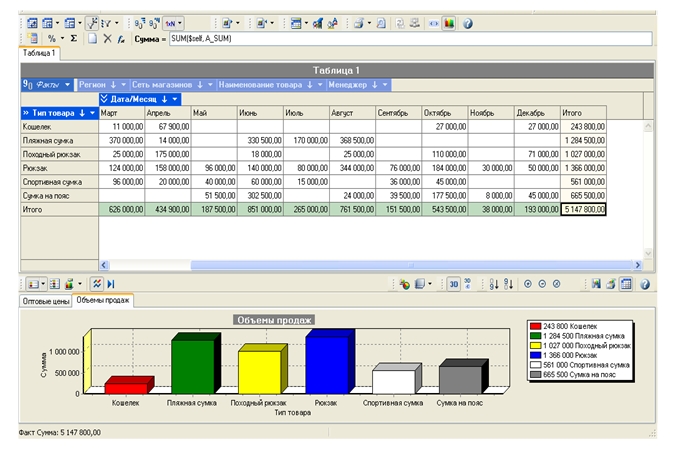The width and height of the screenshot is (673, 449).
Task: Click the chart type bar icon in chart toolbar
Action: pos(69,284)
